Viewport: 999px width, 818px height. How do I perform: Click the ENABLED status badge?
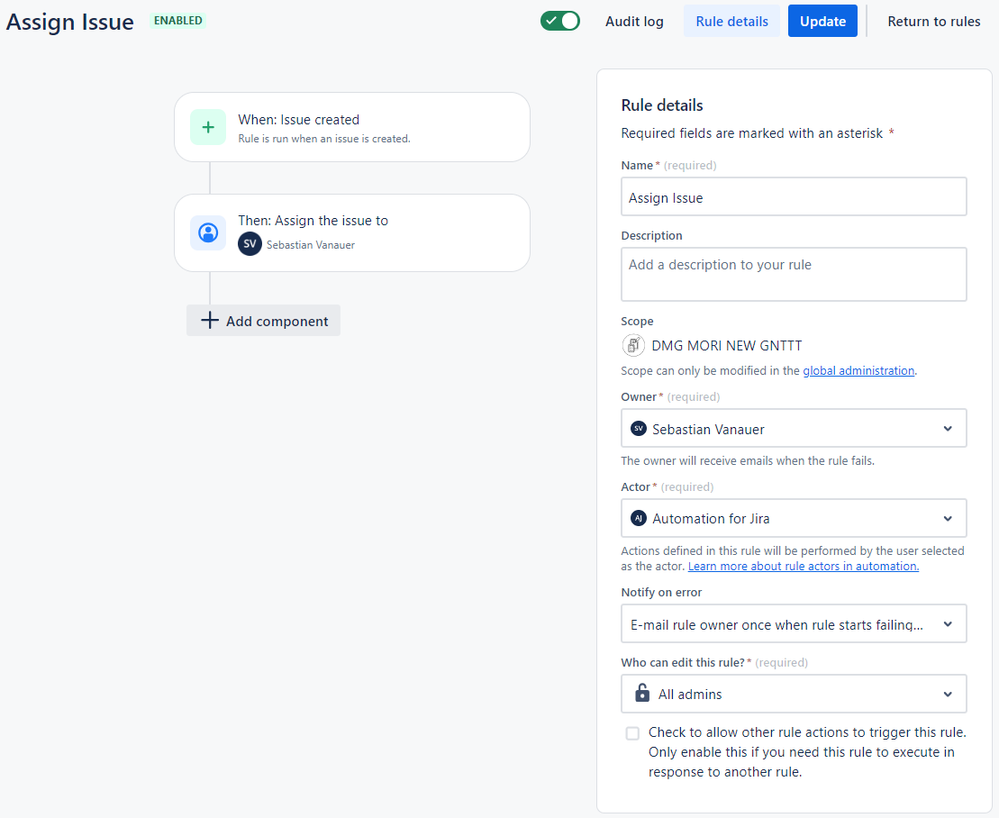pyautogui.click(x=178, y=20)
